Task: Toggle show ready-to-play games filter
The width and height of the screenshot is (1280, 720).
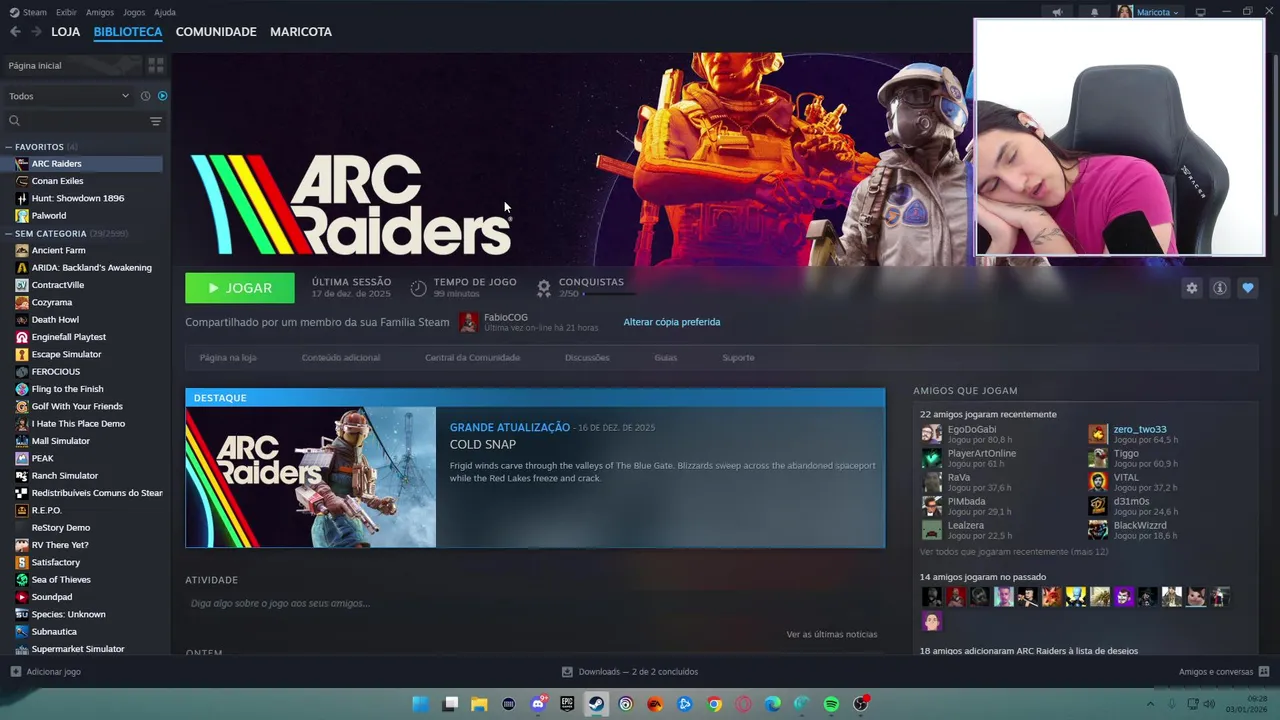Action: tap(162, 96)
